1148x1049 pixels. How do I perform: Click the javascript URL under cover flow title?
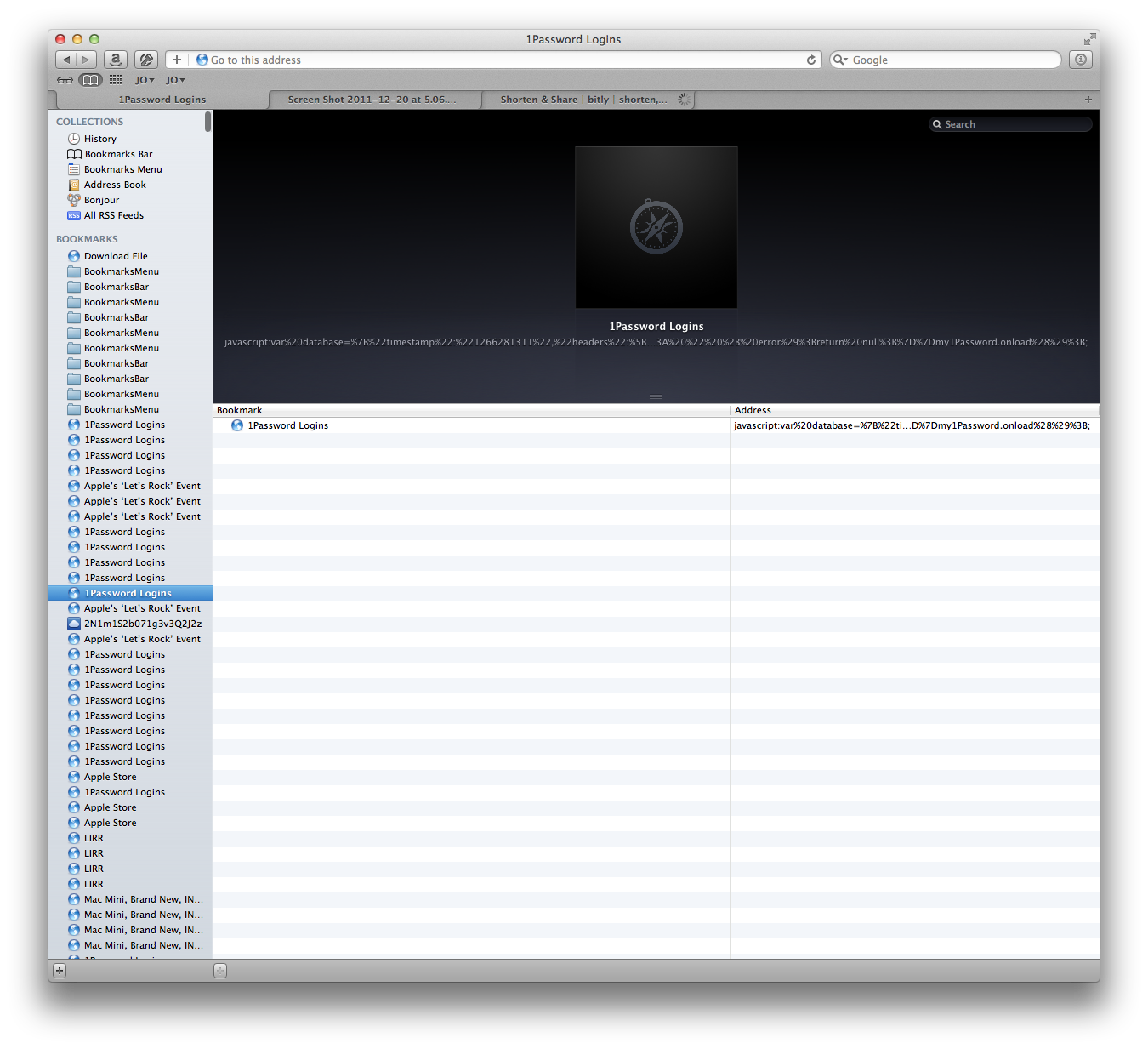coord(656,342)
